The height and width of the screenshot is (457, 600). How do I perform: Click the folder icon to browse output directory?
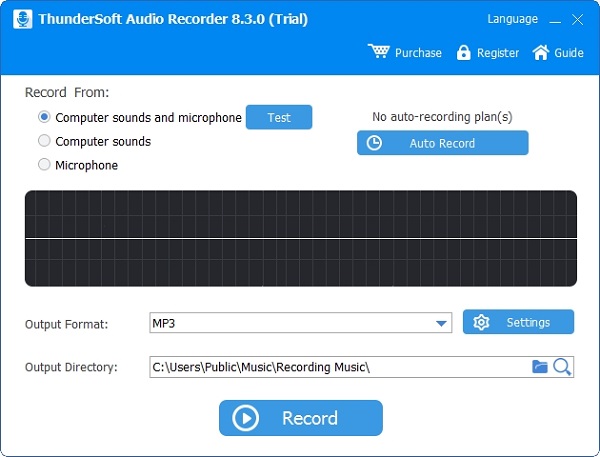pyautogui.click(x=540, y=367)
